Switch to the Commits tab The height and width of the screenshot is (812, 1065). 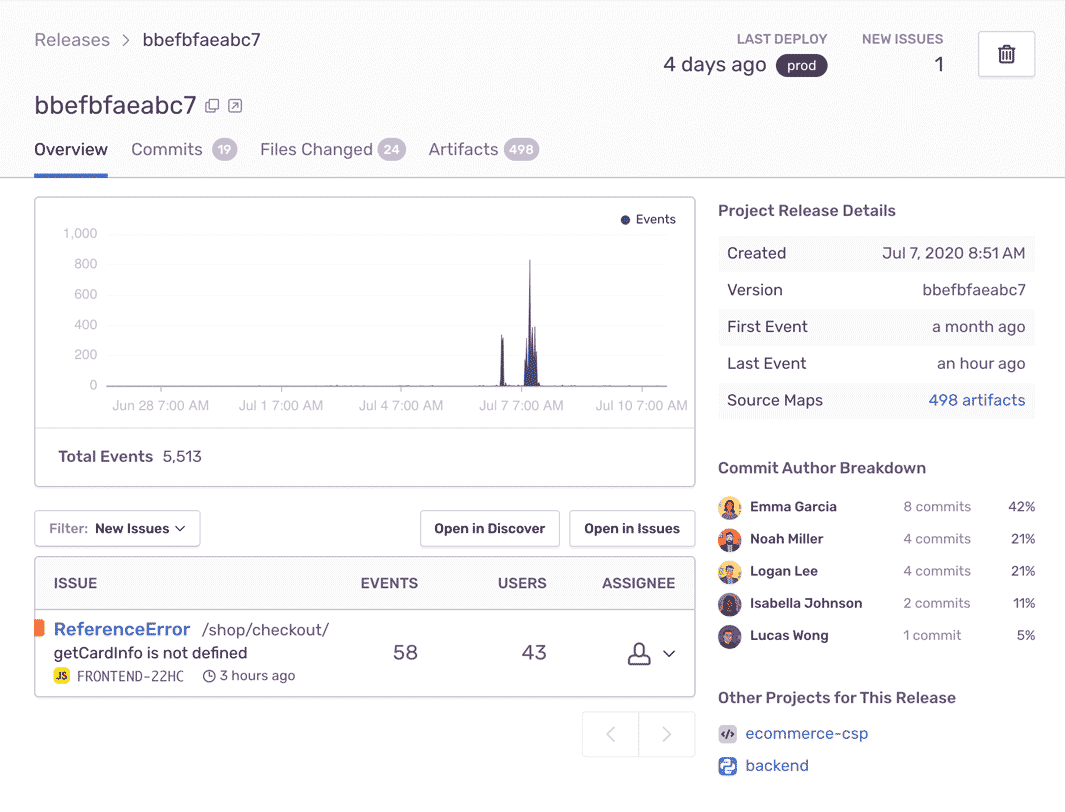pos(166,149)
